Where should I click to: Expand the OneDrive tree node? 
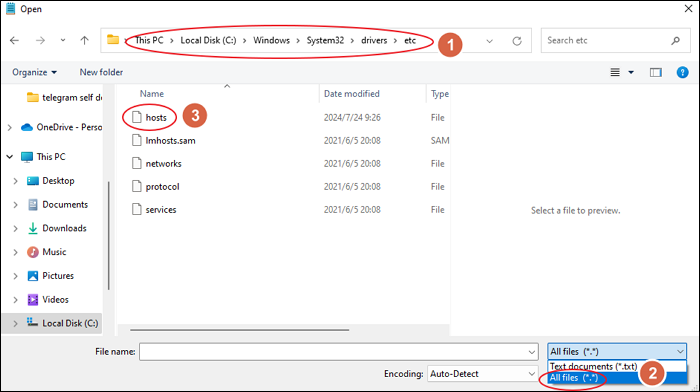click(x=9, y=128)
